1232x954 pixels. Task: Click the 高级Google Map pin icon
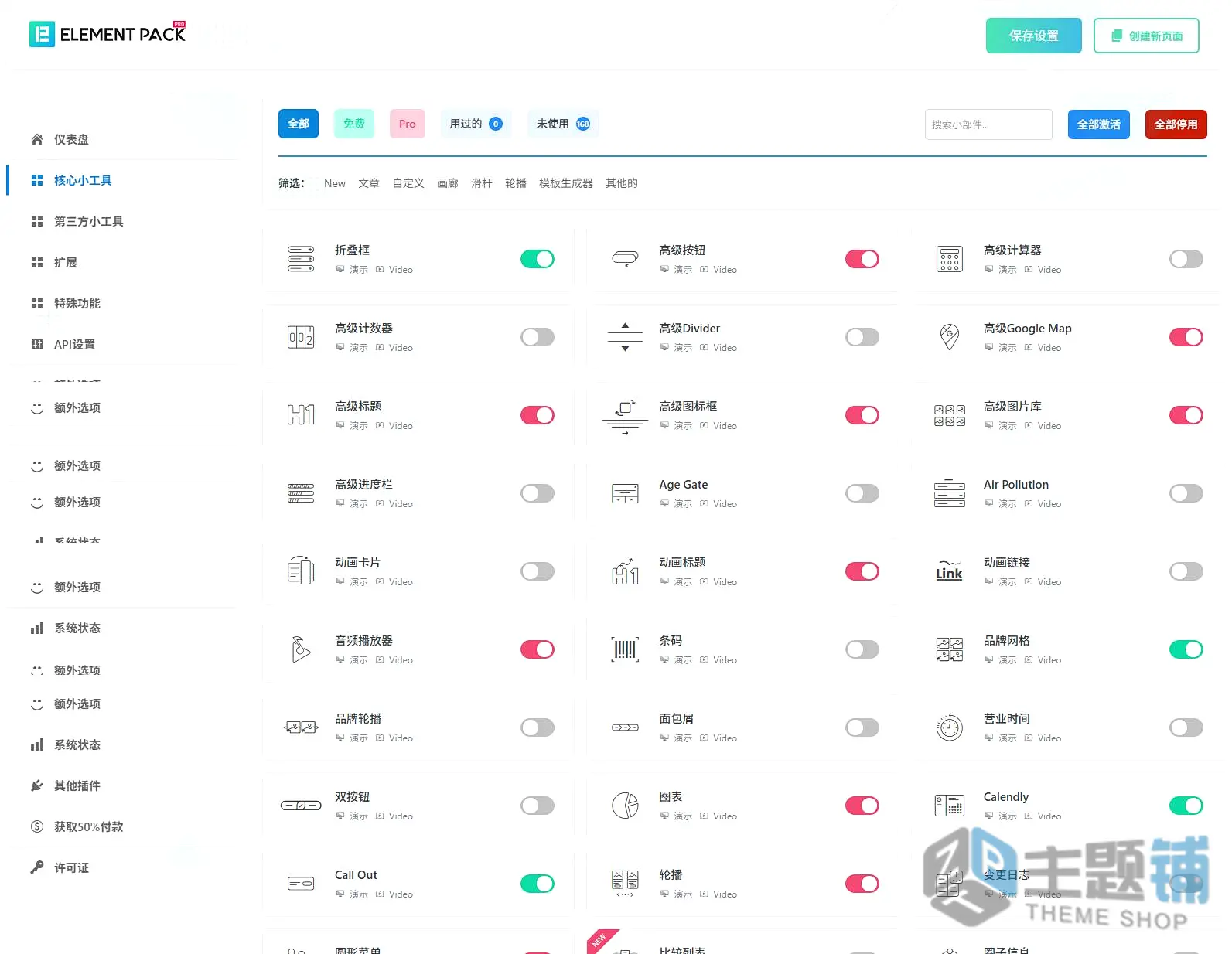(x=950, y=337)
